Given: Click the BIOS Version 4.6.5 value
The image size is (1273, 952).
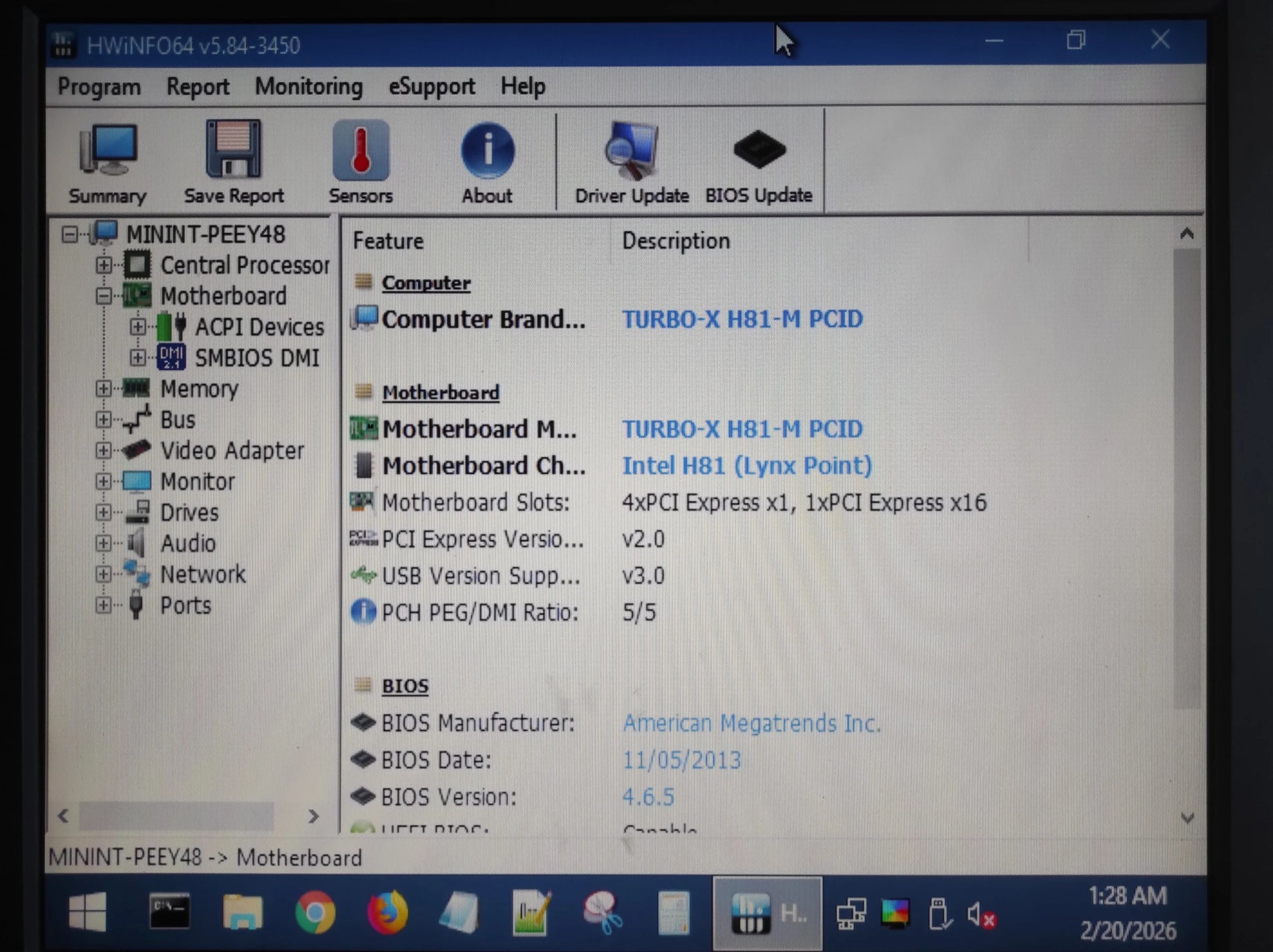Looking at the screenshot, I should (648, 796).
